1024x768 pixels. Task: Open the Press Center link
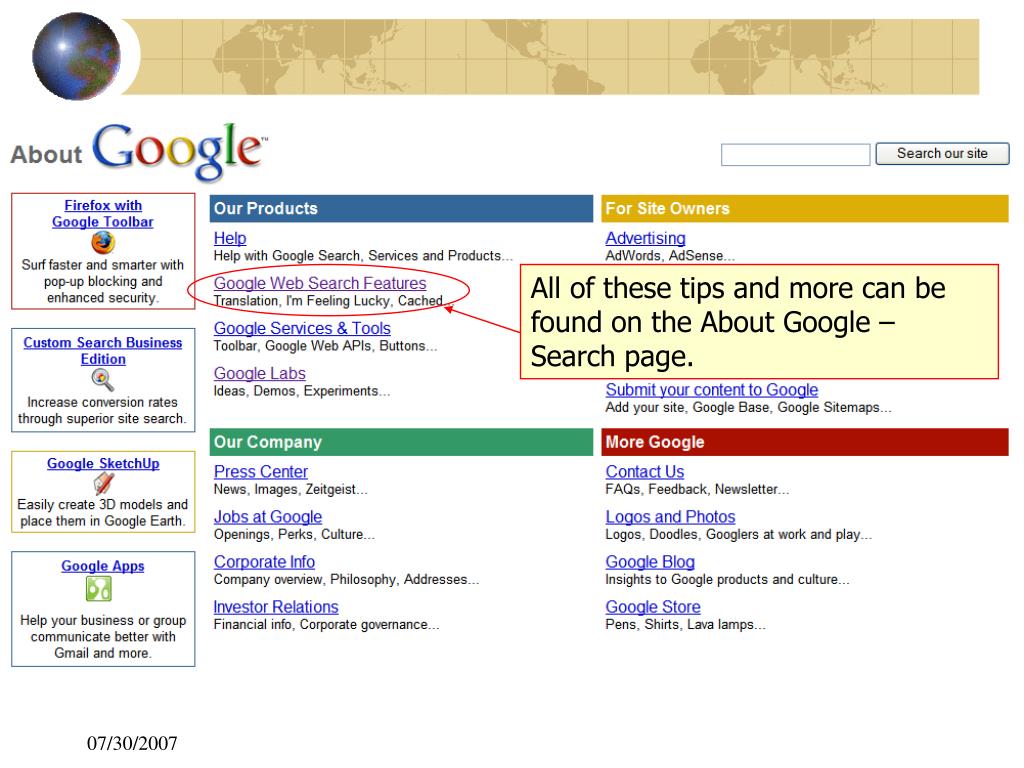coord(261,472)
